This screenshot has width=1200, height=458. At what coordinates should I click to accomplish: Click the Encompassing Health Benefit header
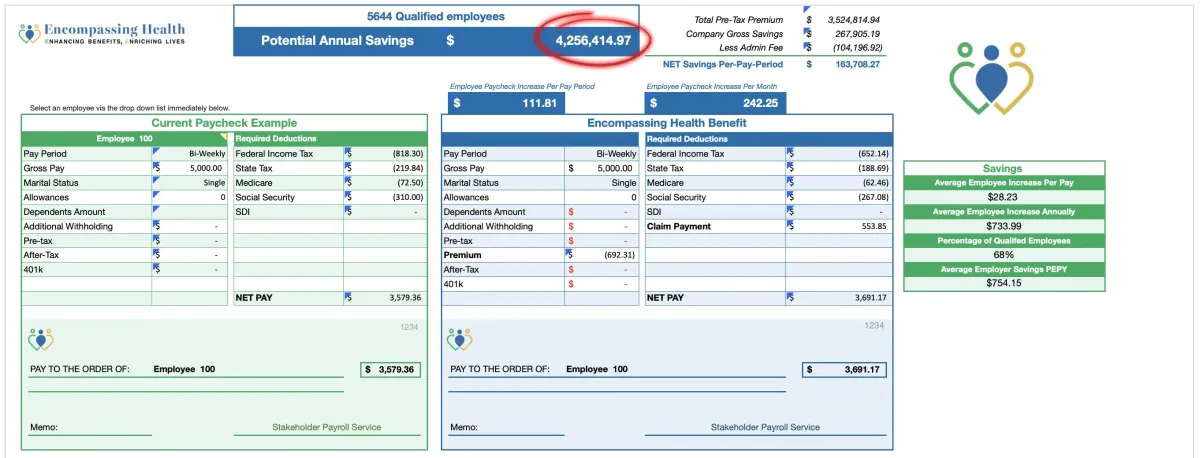[x=667, y=123]
